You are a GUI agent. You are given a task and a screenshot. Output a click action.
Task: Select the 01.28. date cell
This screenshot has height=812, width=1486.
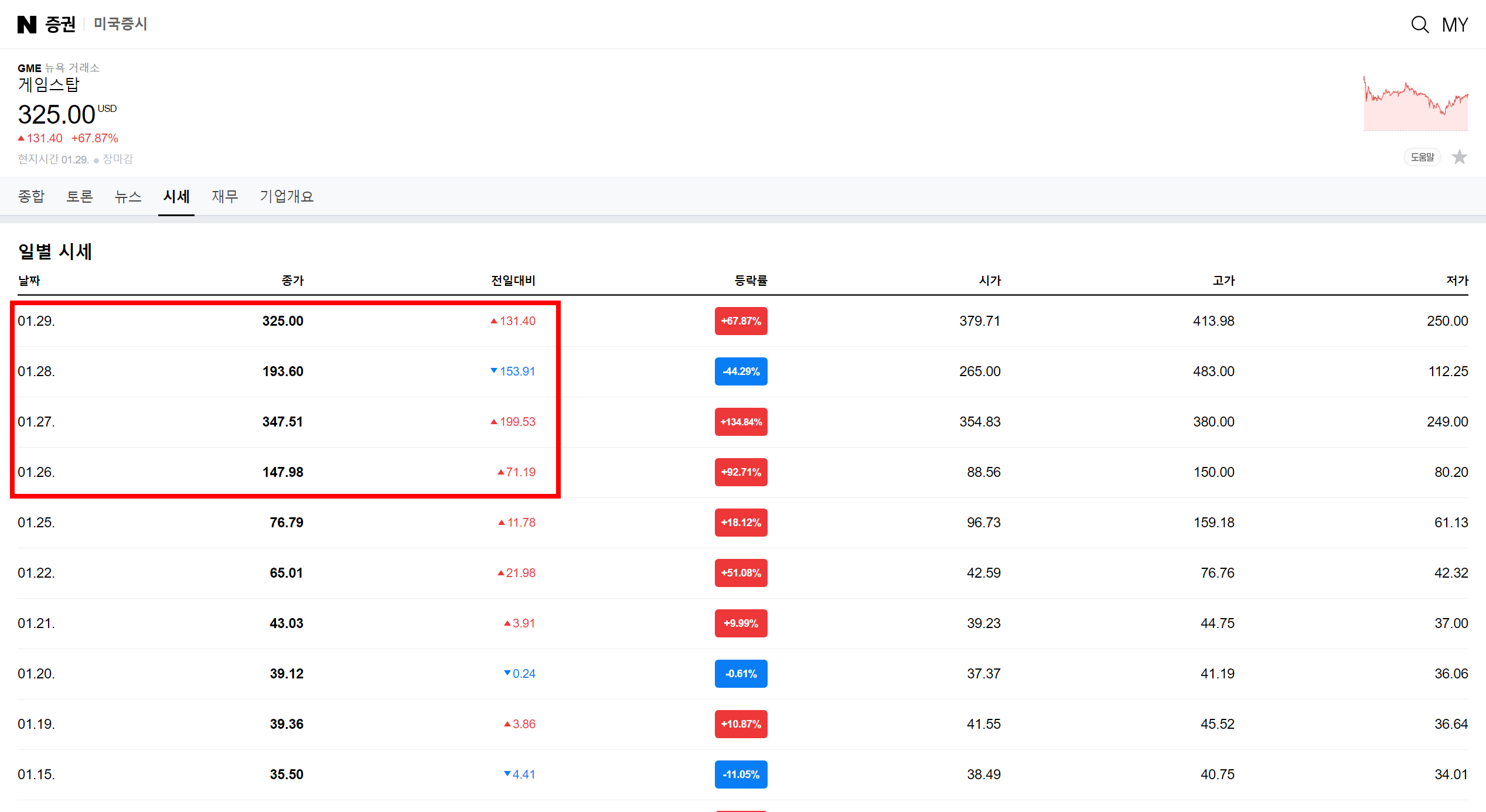[x=36, y=371]
